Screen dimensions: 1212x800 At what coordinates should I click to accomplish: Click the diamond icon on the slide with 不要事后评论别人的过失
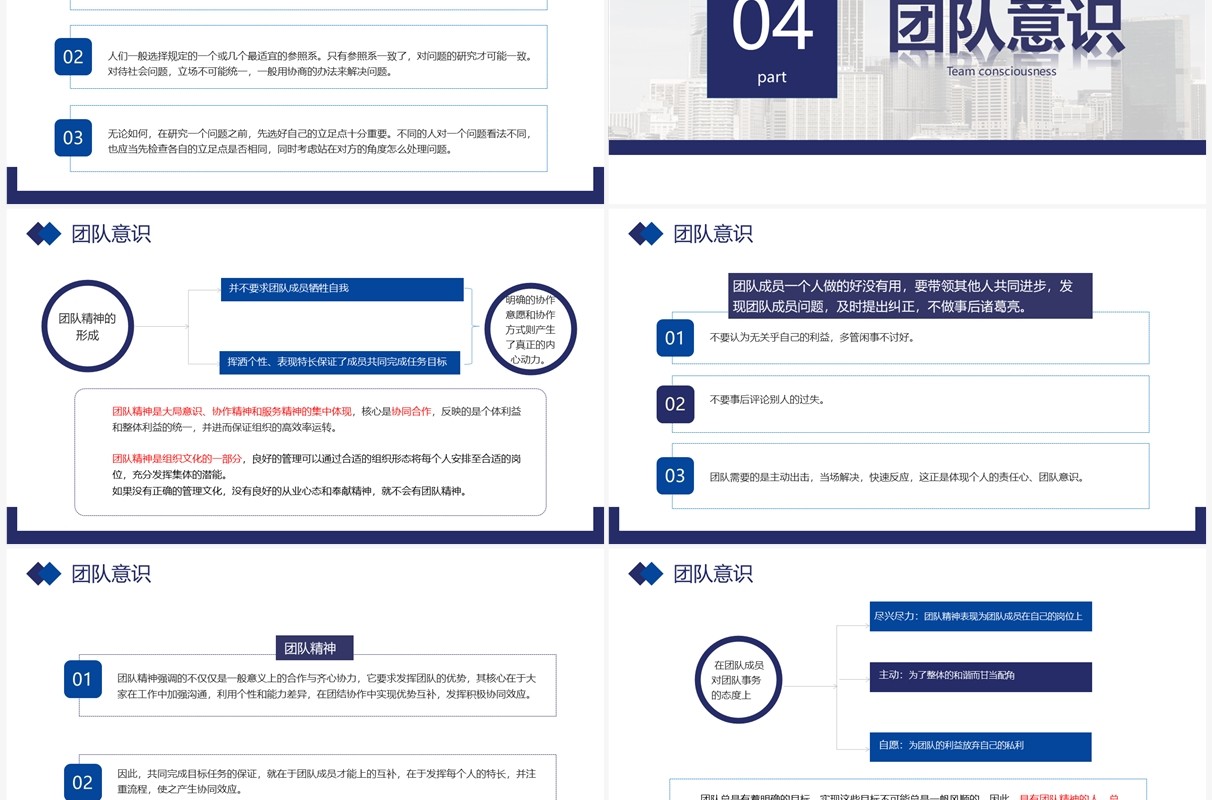pyautogui.click(x=646, y=234)
